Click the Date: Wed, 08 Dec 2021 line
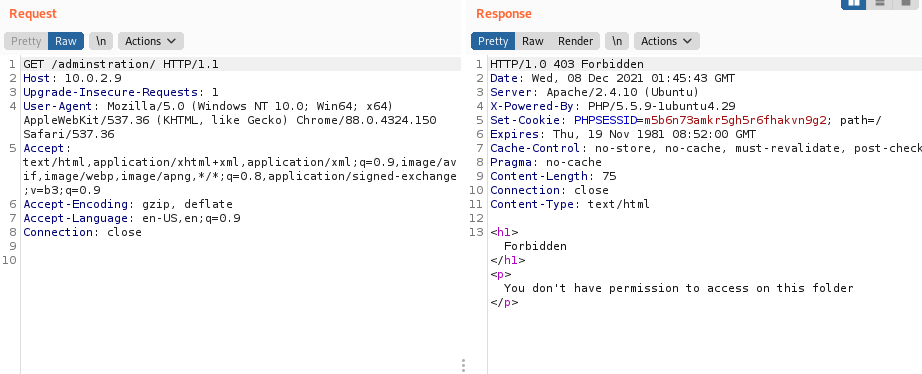This screenshot has width=922, height=374. click(x=613, y=78)
